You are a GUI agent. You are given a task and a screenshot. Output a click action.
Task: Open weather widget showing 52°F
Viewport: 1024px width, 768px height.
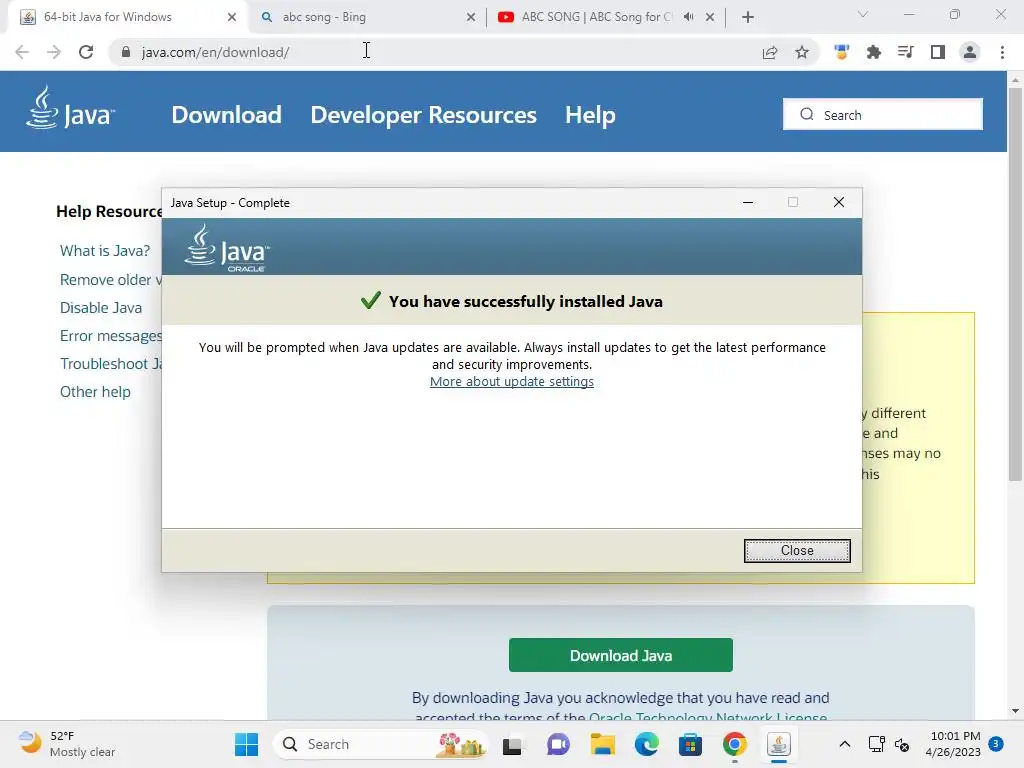click(x=67, y=744)
